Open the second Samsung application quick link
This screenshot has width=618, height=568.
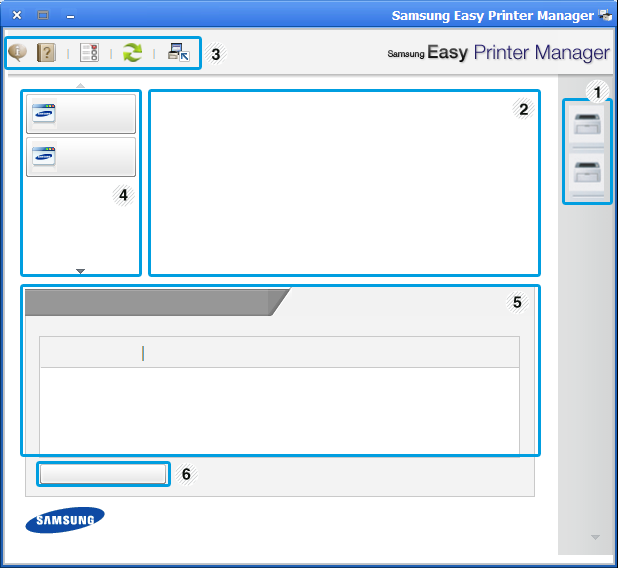[80, 157]
